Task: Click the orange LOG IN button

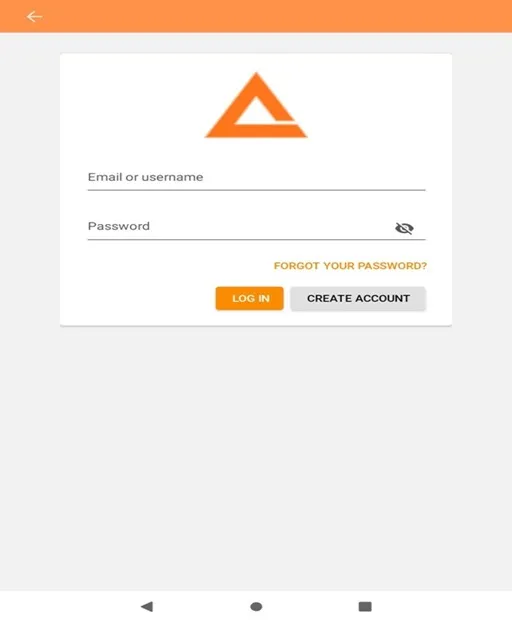Action: (249, 298)
